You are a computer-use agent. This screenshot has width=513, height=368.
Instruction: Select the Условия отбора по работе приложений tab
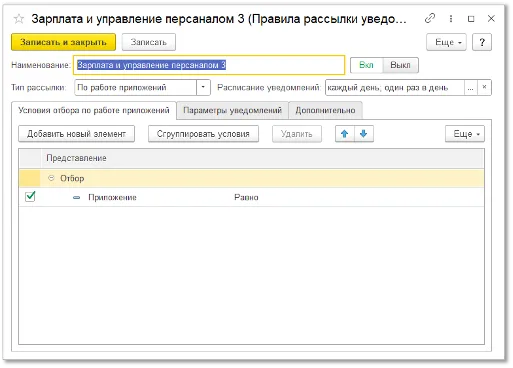[94, 110]
